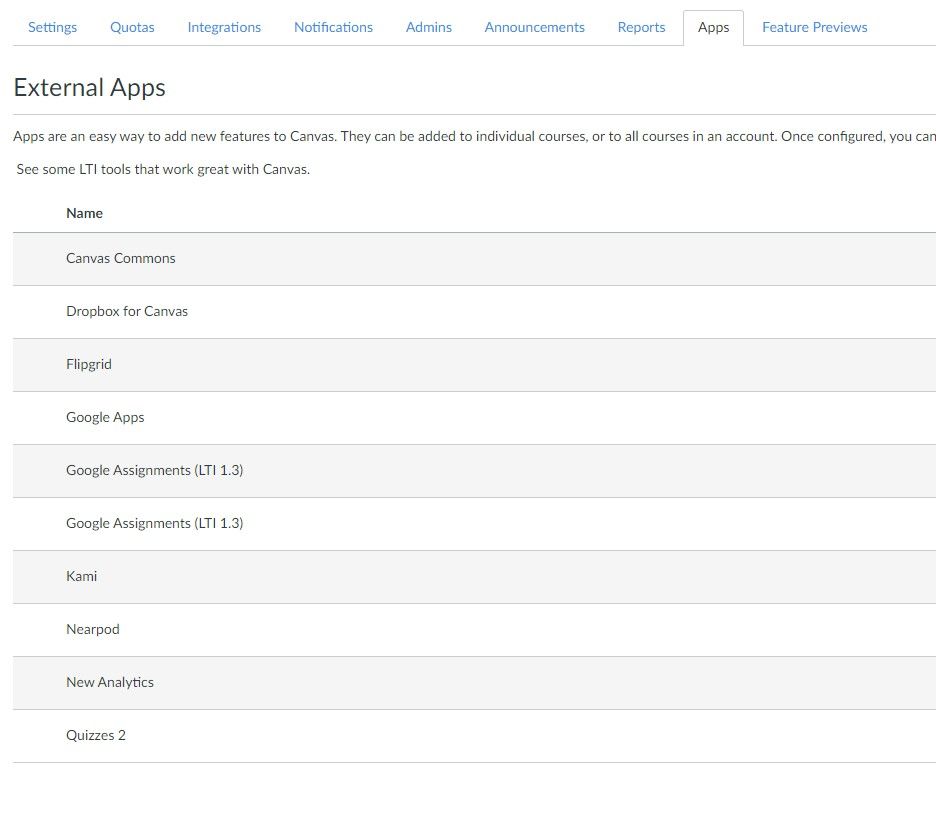Select the Google Apps entry
Screen dimensions: 936x815
105,417
